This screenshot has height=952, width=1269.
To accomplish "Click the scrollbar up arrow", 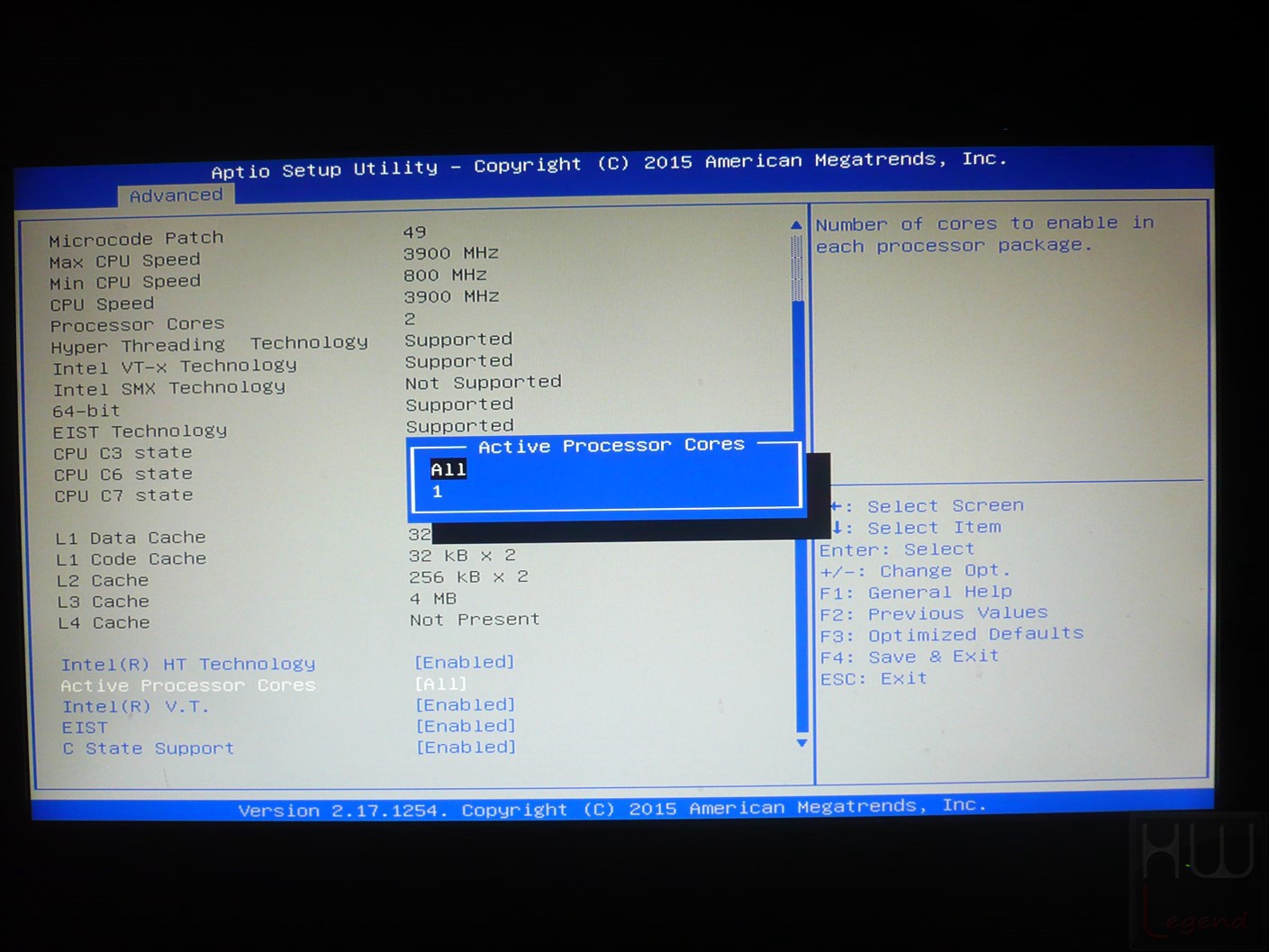I will 796,224.
